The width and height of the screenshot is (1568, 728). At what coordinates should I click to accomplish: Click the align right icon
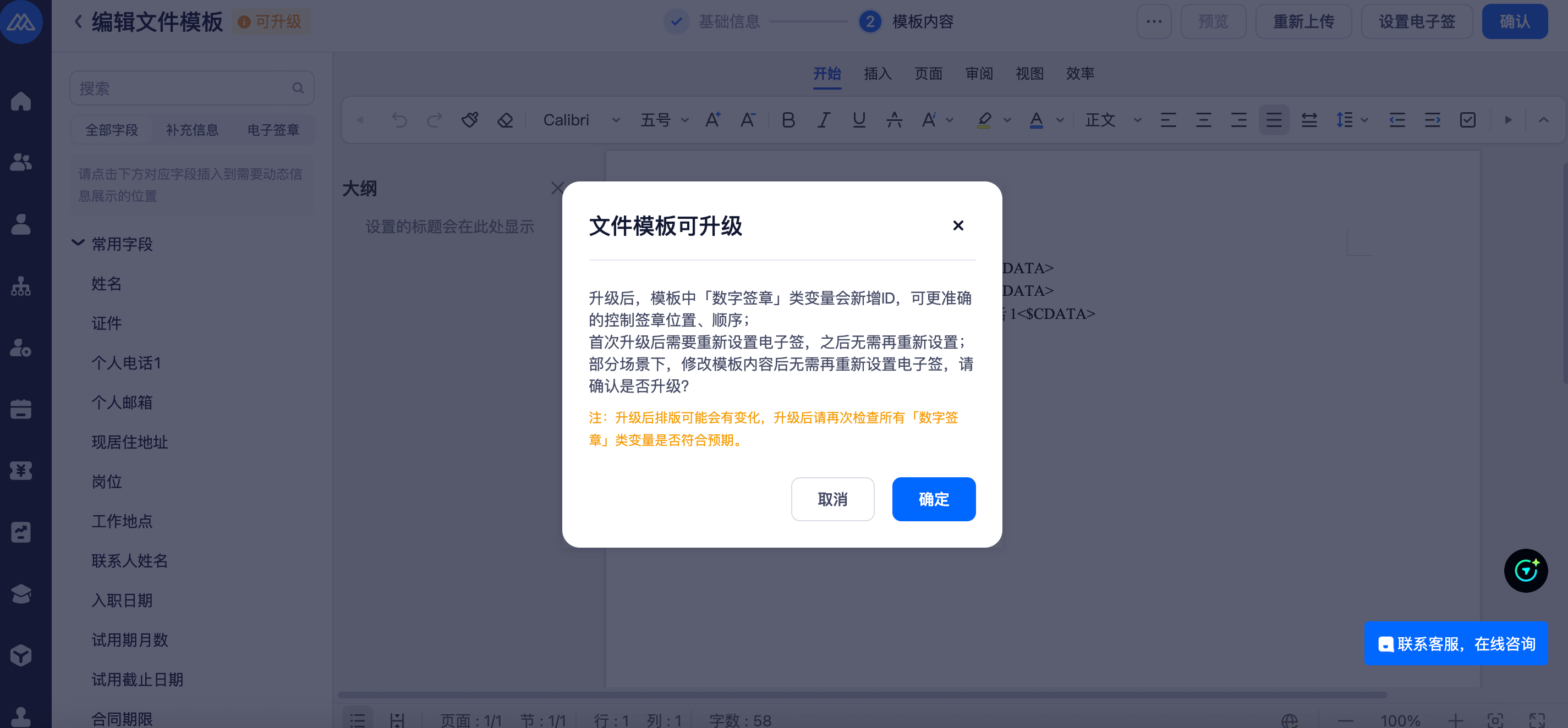[x=1238, y=120]
